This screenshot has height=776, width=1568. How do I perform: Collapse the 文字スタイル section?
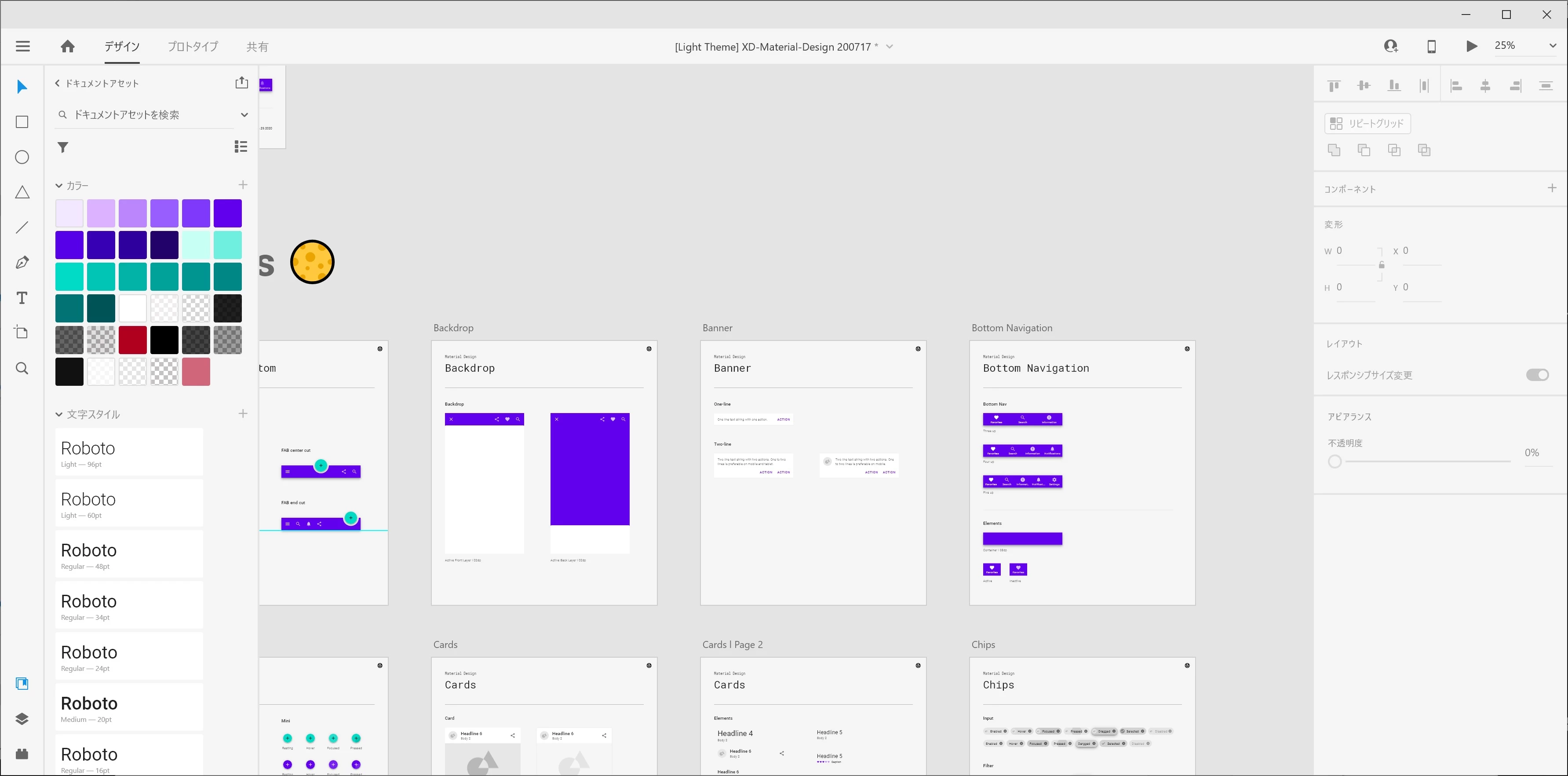[x=59, y=415]
